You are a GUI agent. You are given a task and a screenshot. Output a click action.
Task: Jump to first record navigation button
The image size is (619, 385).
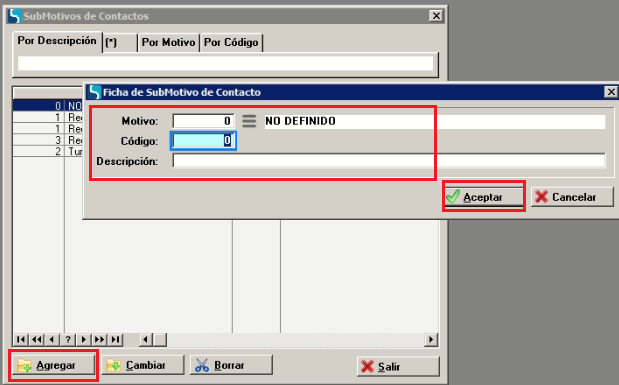(x=21, y=340)
